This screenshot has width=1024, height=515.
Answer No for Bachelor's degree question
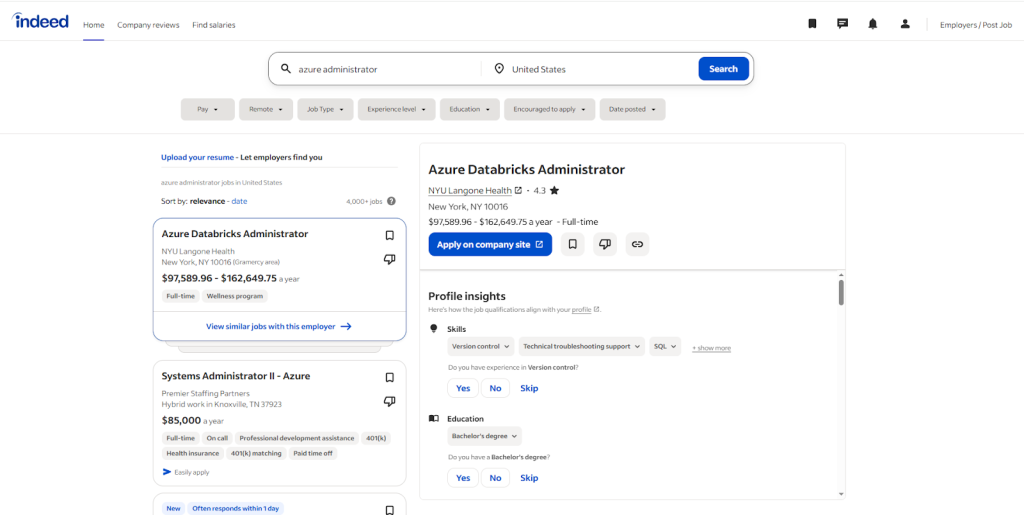point(495,478)
